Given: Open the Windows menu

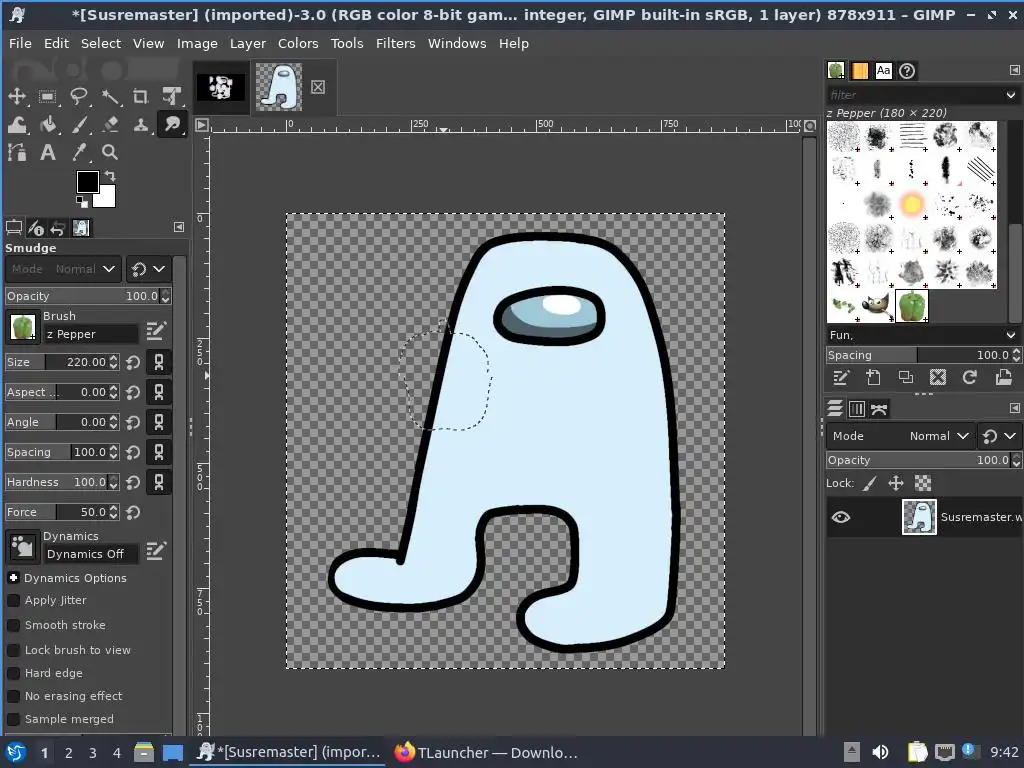Looking at the screenshot, I should (456, 43).
